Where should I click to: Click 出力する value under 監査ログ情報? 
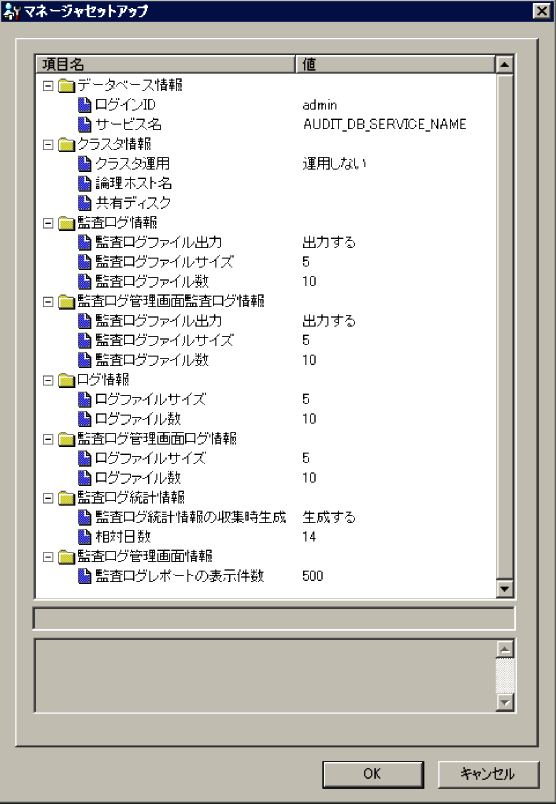coord(329,243)
